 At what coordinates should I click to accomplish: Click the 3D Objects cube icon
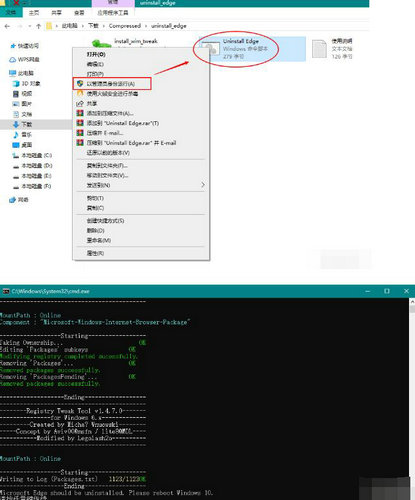[16, 83]
